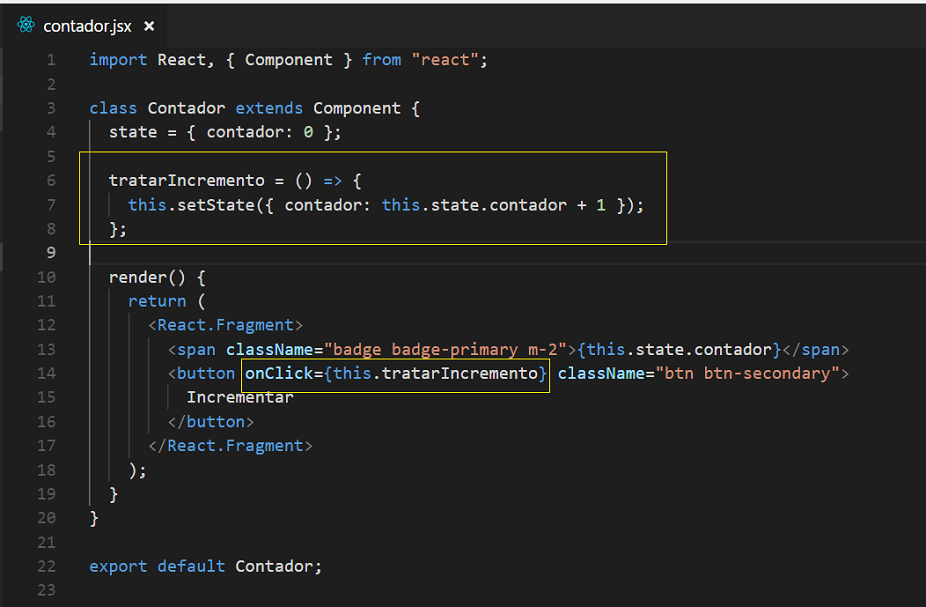Screen dimensions: 926x607
Task: Click the "badge badge-primary m-2" className string
Action: (445, 350)
